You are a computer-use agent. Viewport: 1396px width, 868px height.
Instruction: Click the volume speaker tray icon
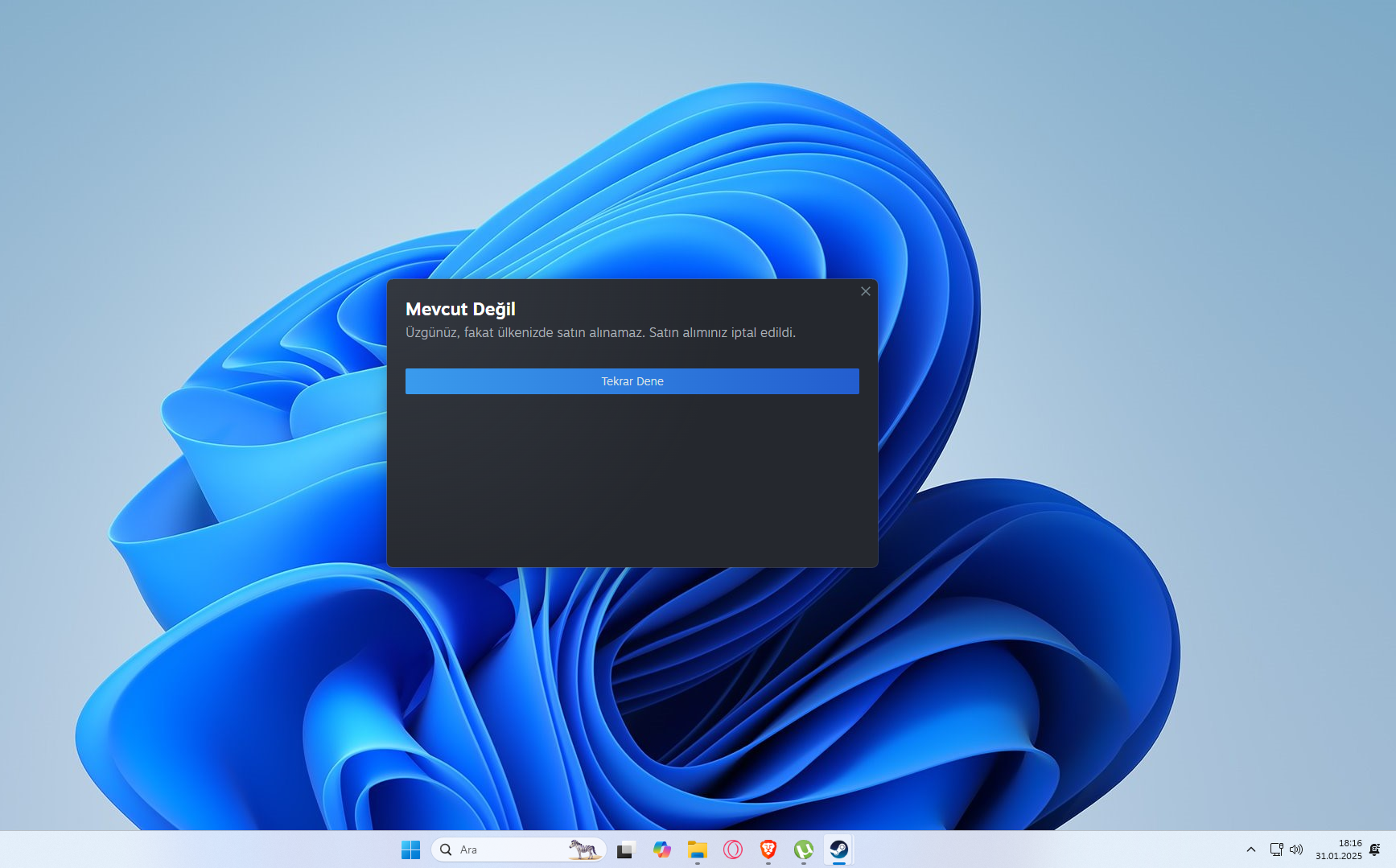click(1296, 849)
